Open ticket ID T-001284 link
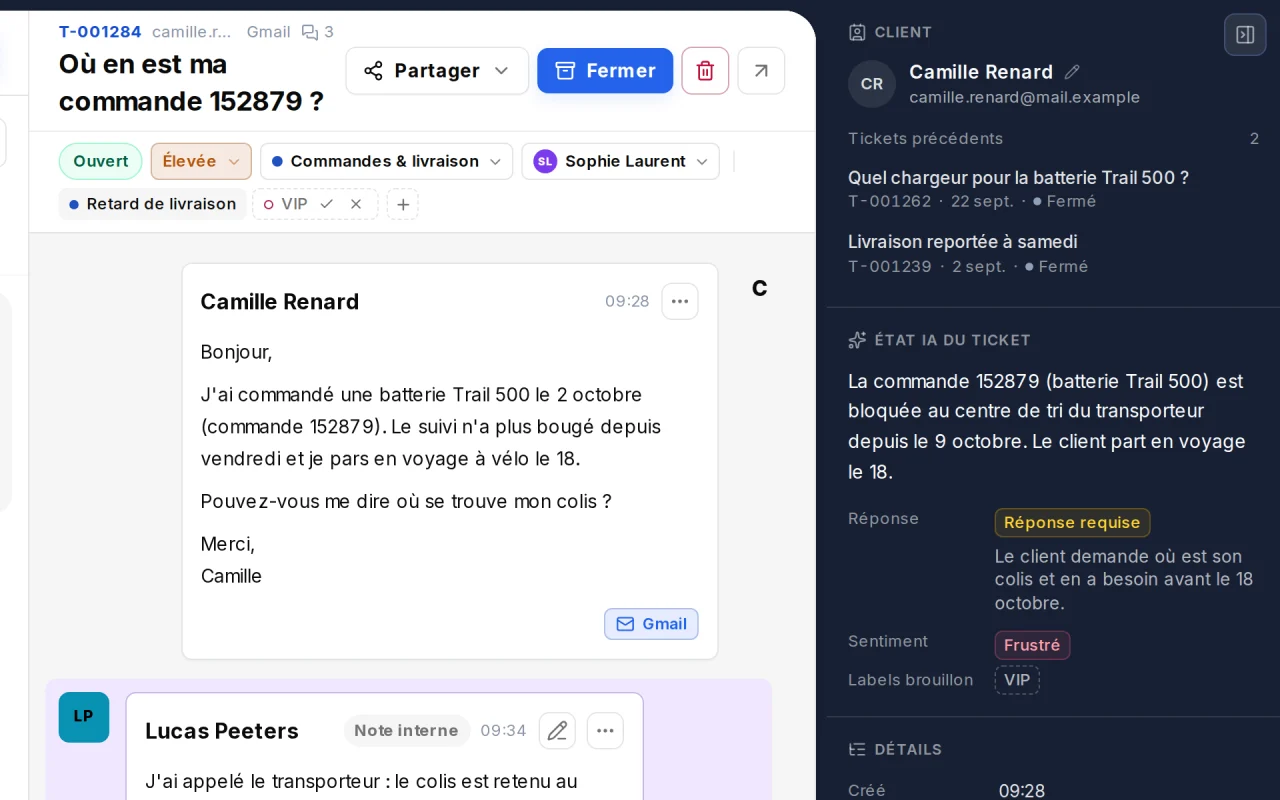This screenshot has width=1280, height=800. (100, 32)
